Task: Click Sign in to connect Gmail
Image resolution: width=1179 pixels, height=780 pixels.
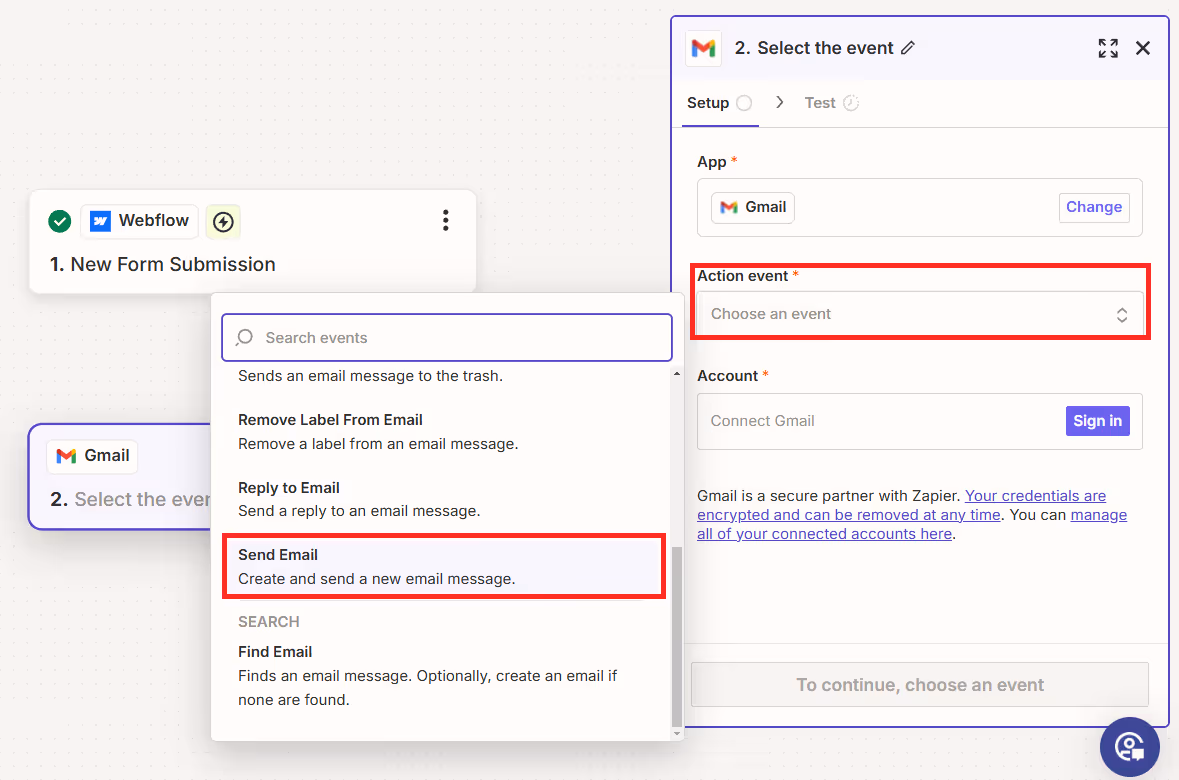Action: pyautogui.click(x=1097, y=421)
